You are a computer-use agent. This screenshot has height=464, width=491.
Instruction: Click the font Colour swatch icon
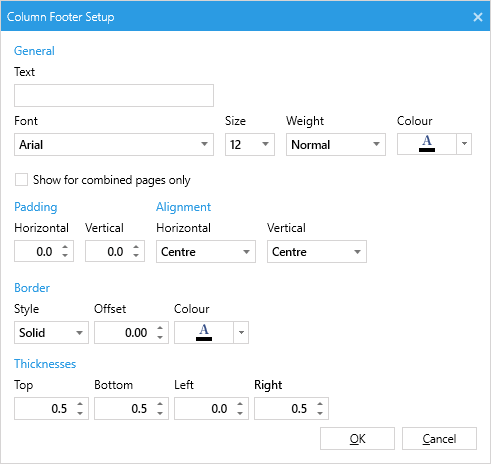pyautogui.click(x=427, y=144)
